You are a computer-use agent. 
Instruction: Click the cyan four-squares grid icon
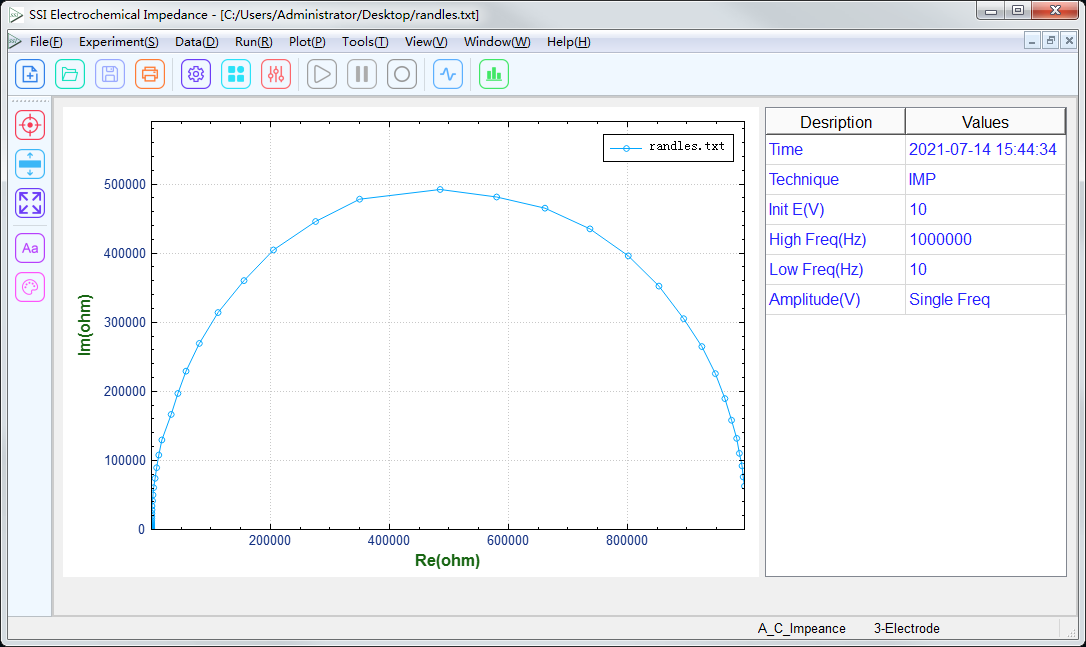pos(236,74)
